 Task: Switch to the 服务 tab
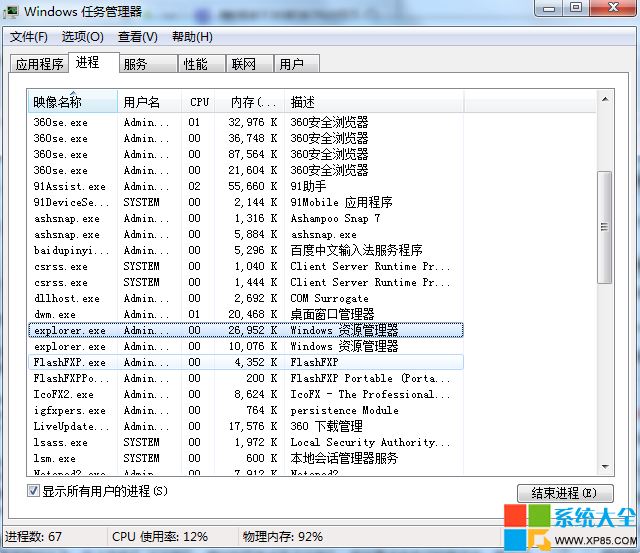click(148, 64)
